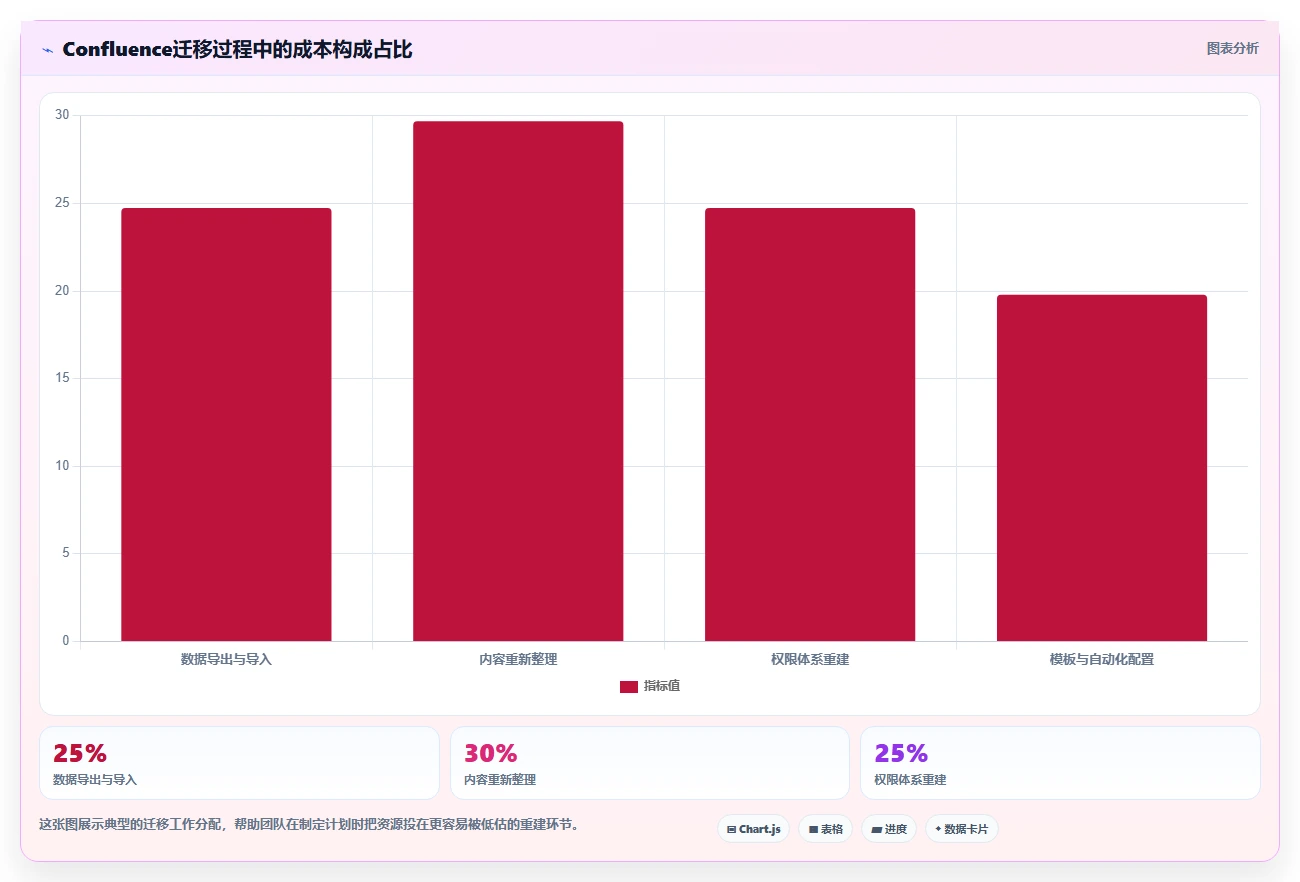
Task: Click the icon beside the Confluence title
Action: point(47,50)
